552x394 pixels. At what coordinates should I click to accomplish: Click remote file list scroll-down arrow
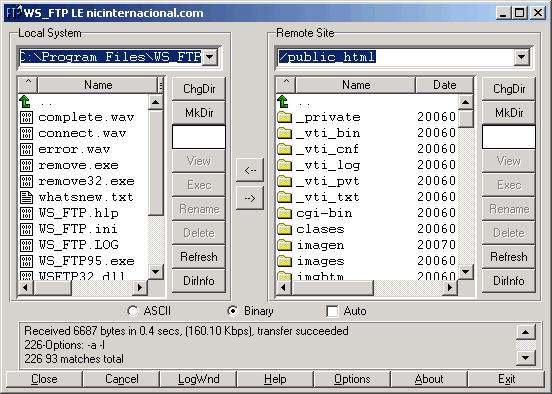point(465,271)
